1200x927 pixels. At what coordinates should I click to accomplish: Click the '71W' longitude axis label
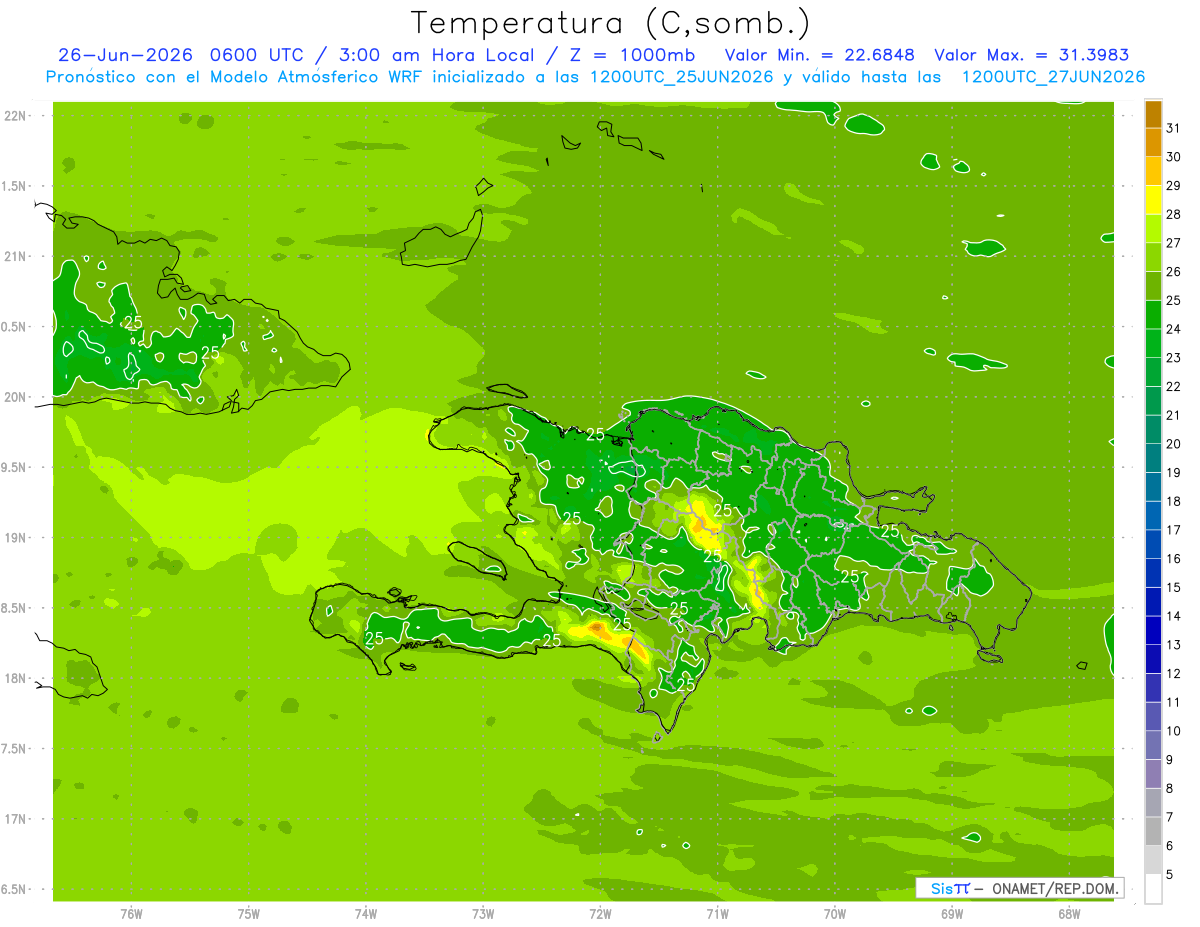pyautogui.click(x=717, y=913)
